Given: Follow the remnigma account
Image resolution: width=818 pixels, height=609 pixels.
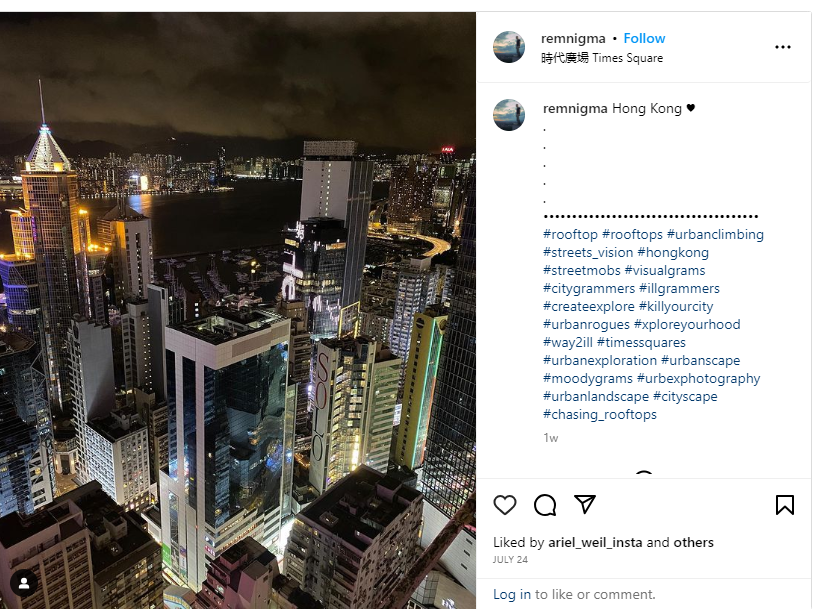Looking at the screenshot, I should (644, 39).
